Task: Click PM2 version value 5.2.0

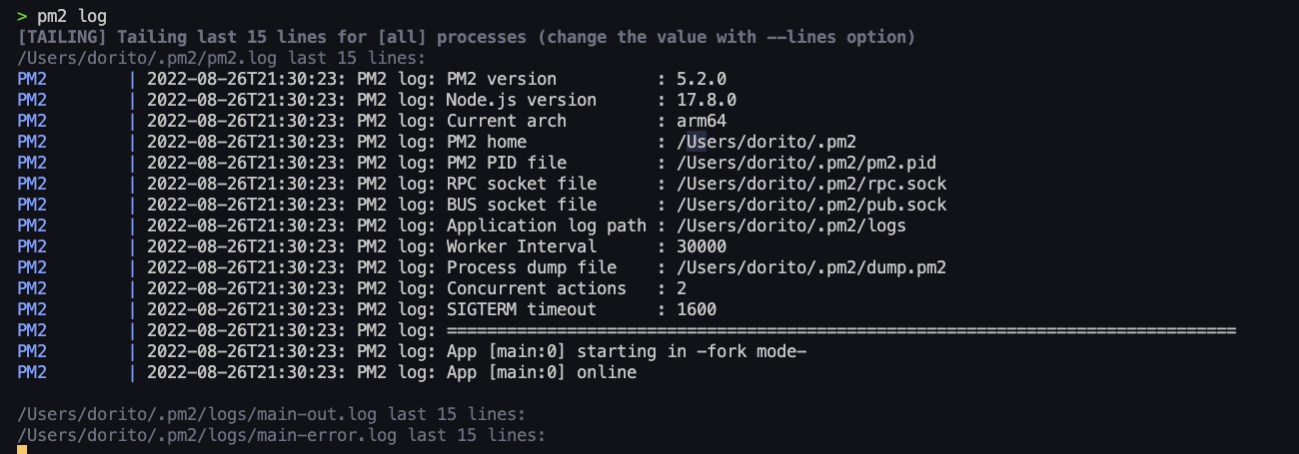Action: click(x=701, y=79)
